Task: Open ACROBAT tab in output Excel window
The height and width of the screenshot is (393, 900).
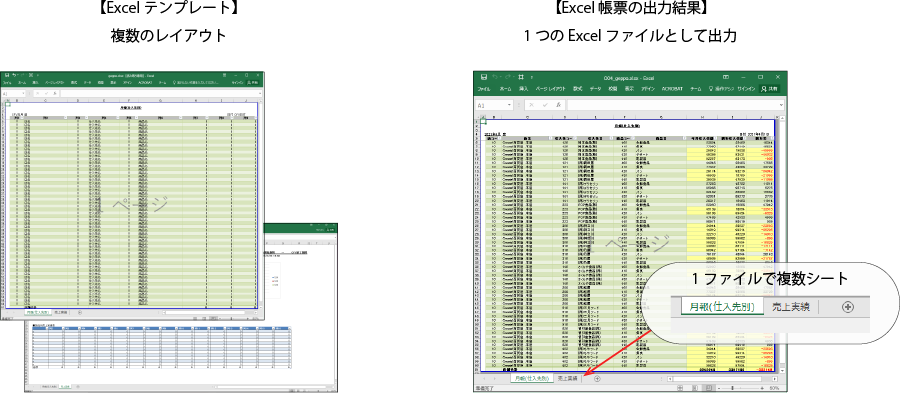Action: (672, 89)
